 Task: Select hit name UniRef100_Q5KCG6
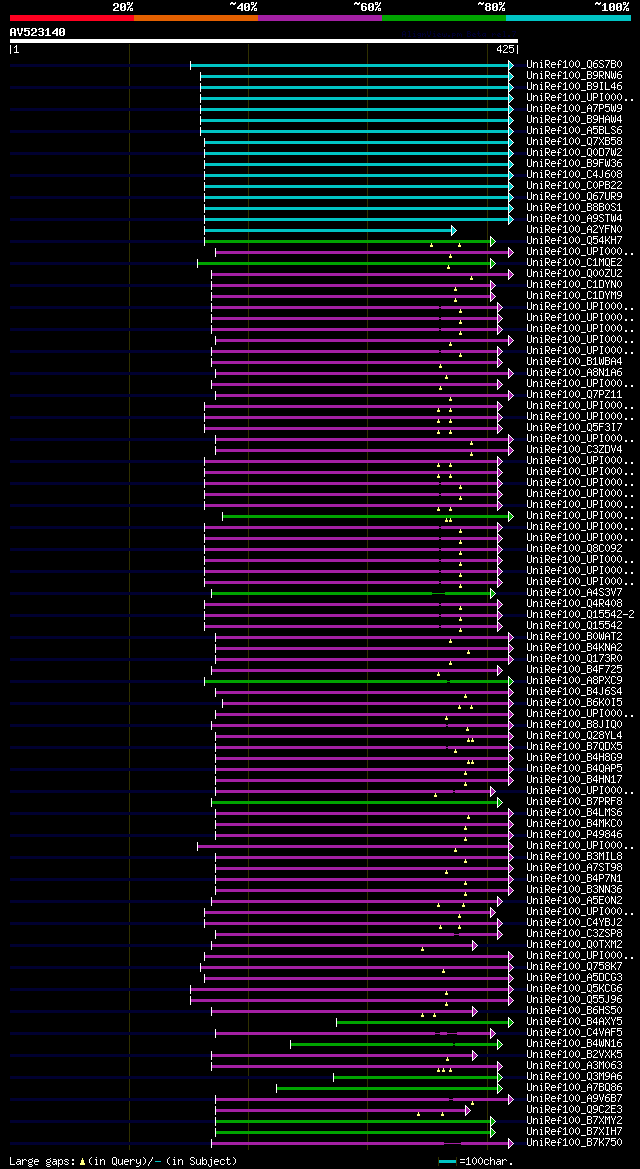click(574, 989)
